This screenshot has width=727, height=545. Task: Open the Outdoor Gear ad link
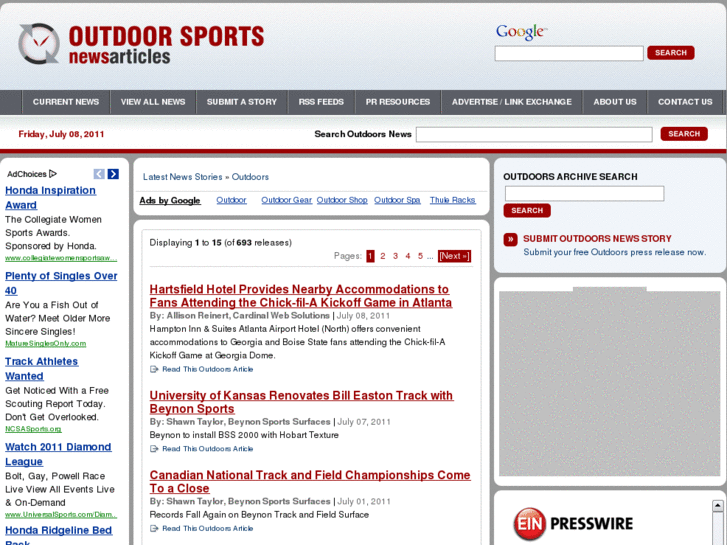[x=287, y=200]
